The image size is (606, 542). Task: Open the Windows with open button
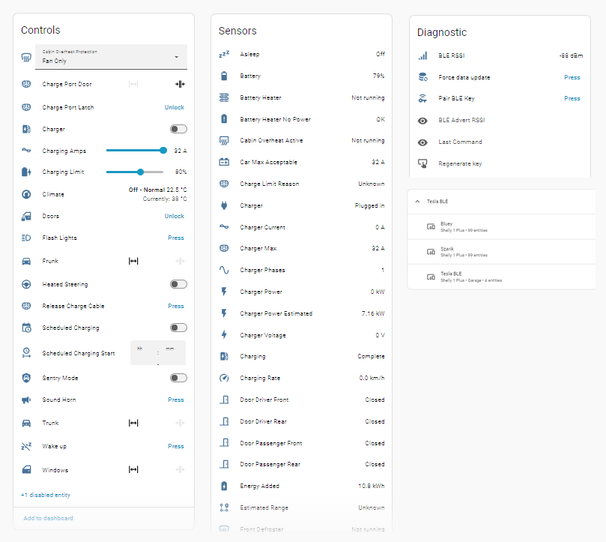(133, 469)
